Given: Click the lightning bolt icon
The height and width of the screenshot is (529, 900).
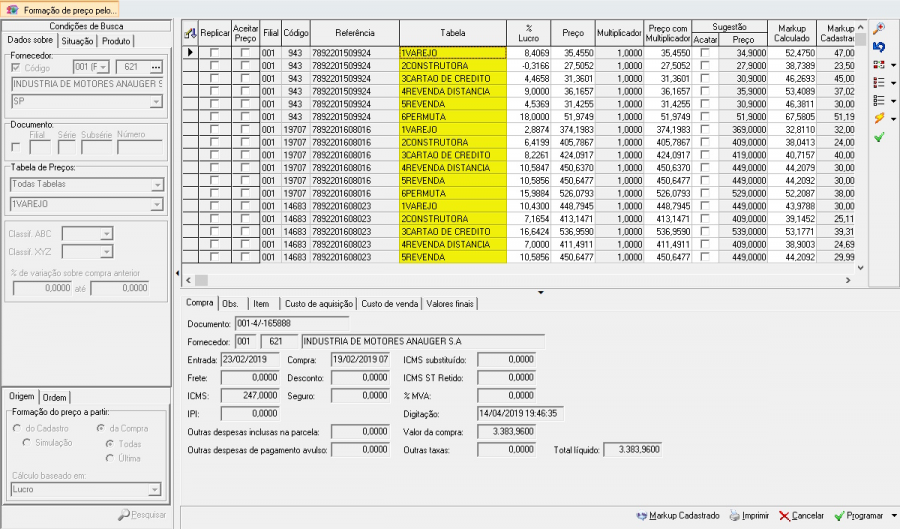Looking at the screenshot, I should coord(878,118).
